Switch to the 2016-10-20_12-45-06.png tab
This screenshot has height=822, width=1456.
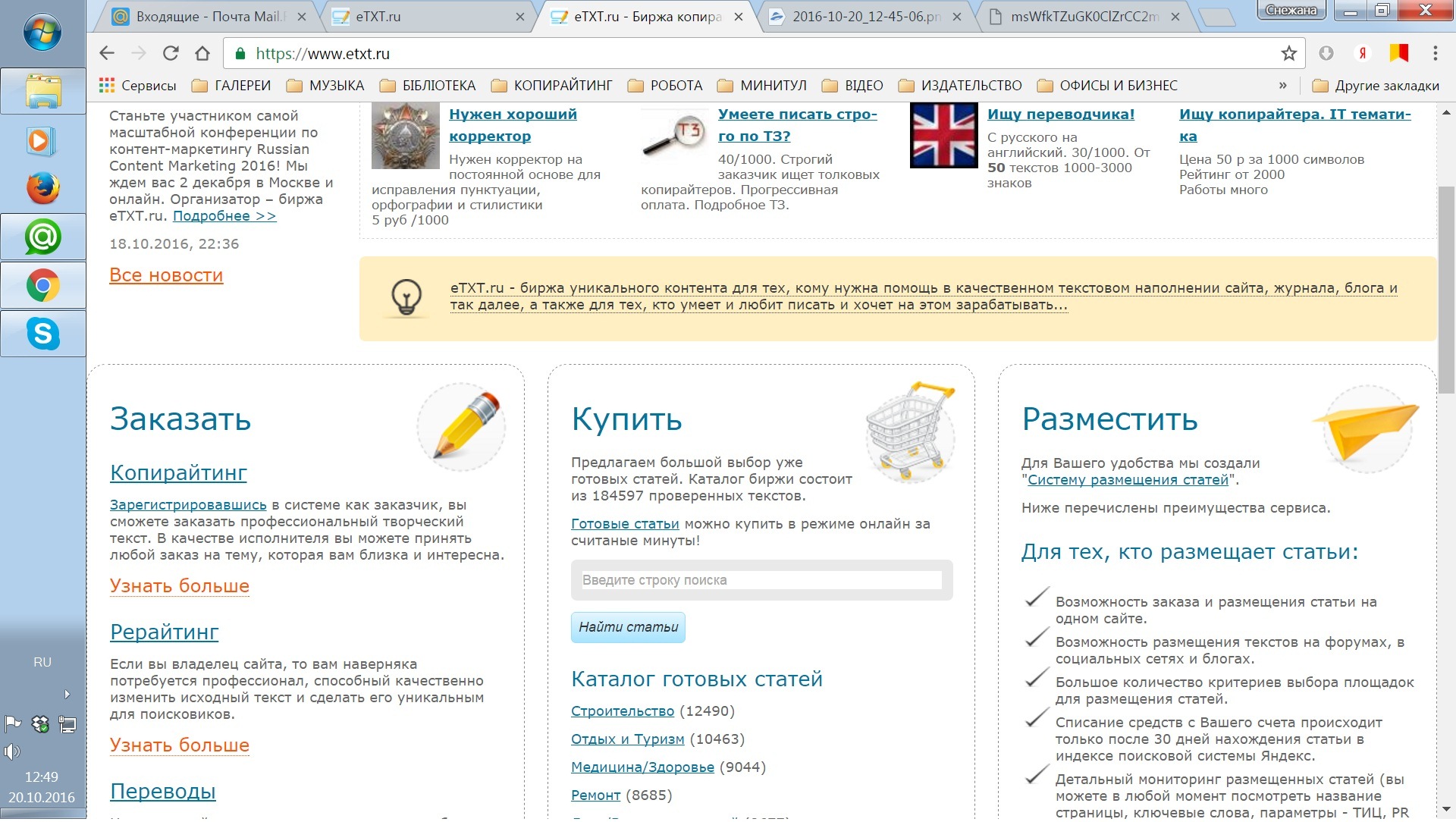point(864,17)
